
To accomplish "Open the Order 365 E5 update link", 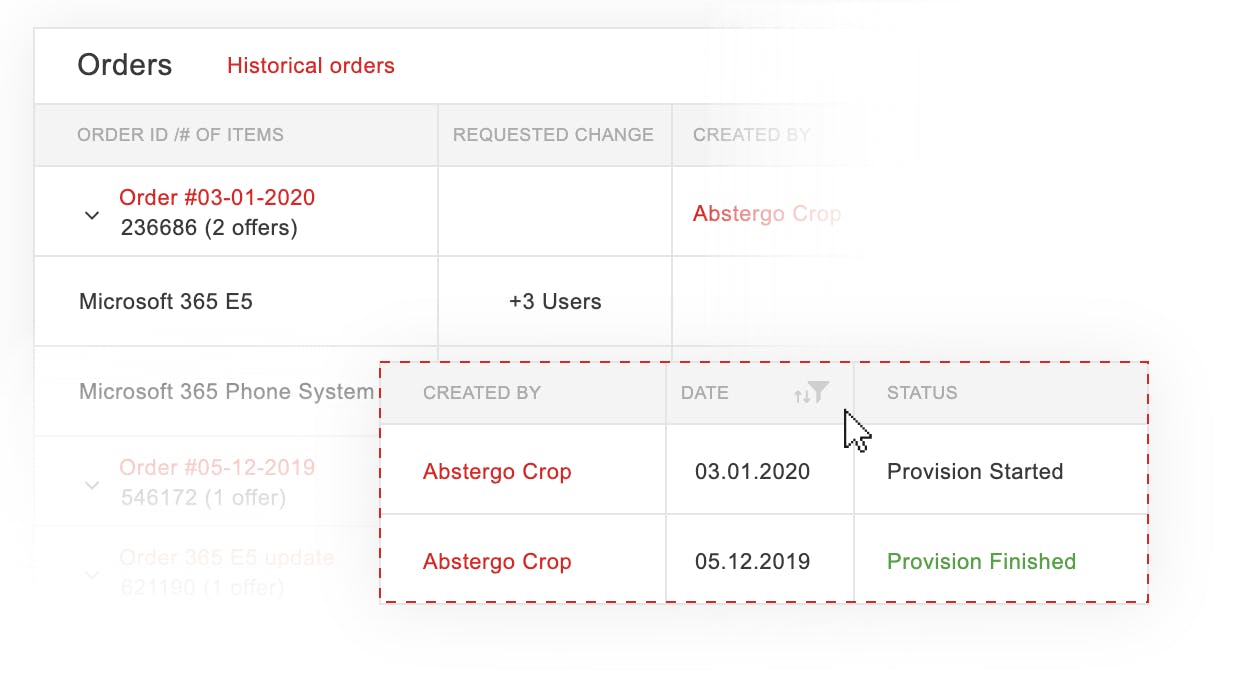I will coord(226,557).
